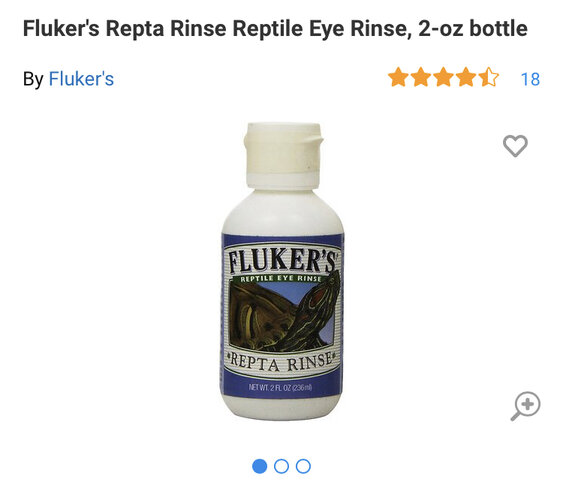Screen dimensions: 563x500
Task: Switch to the second image dot
Action: coord(282,466)
